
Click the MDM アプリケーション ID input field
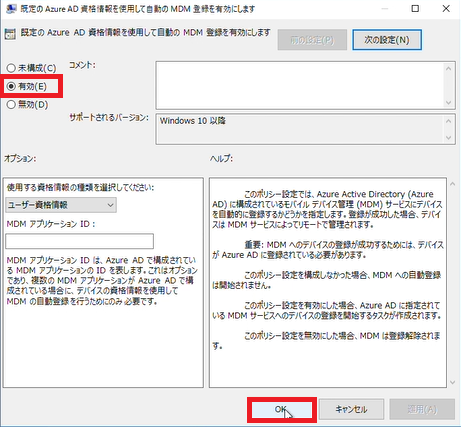coord(79,241)
